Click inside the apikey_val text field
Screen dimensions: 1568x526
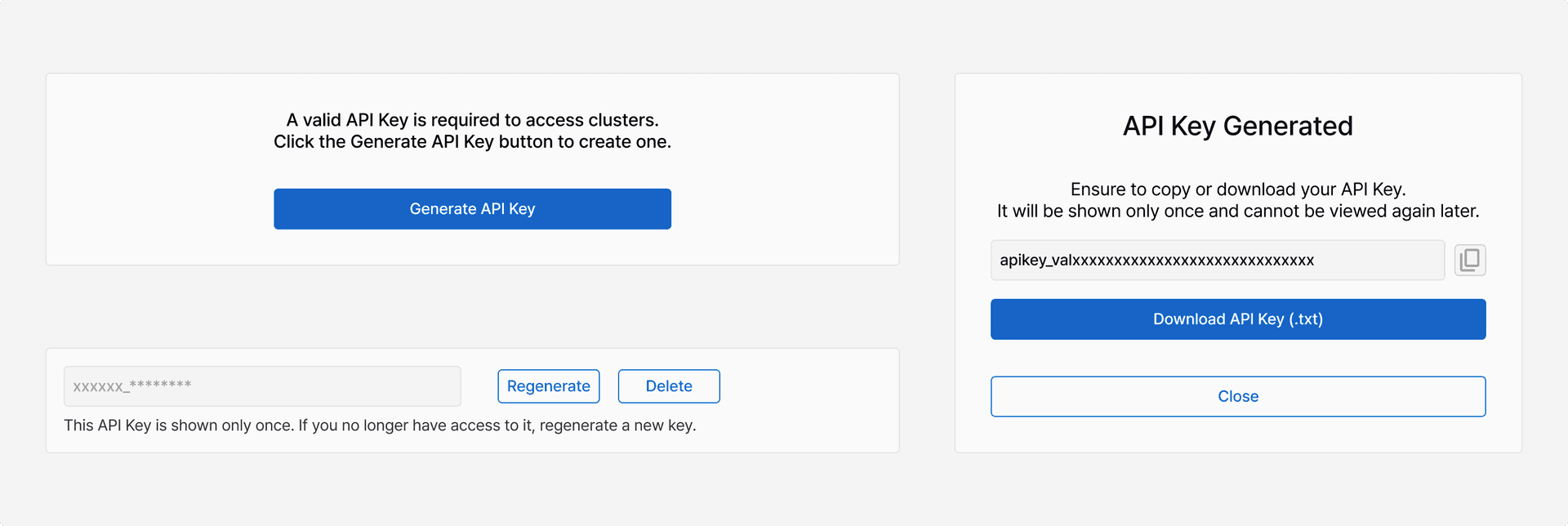click(1217, 260)
